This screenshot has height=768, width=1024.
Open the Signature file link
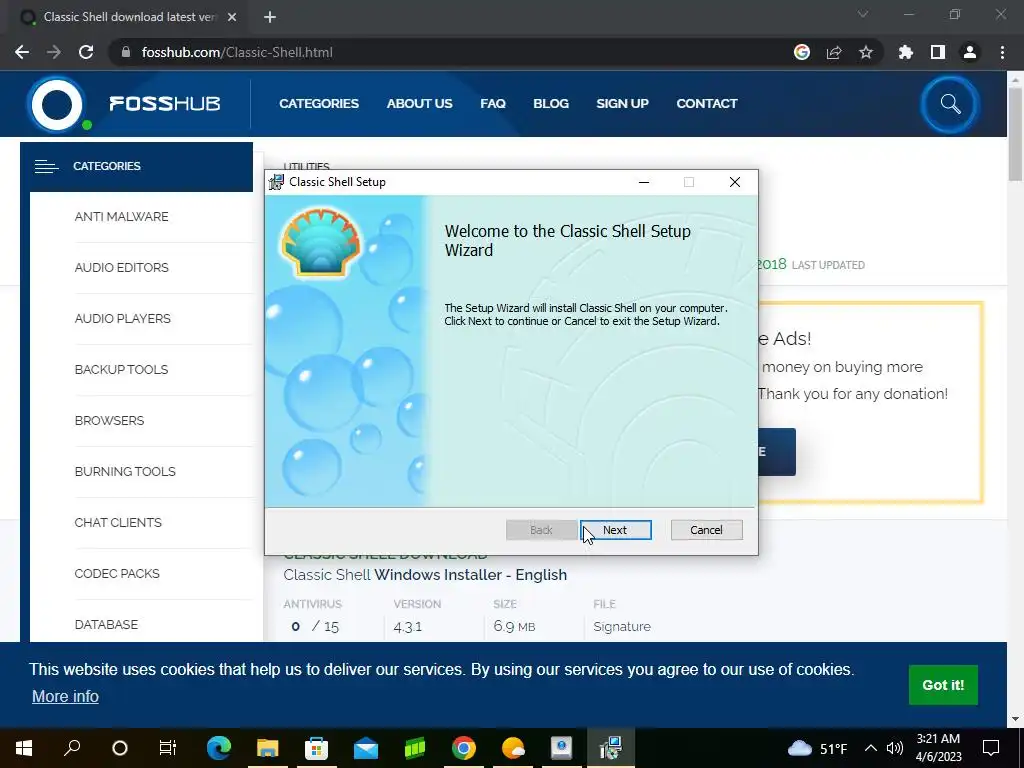(622, 626)
